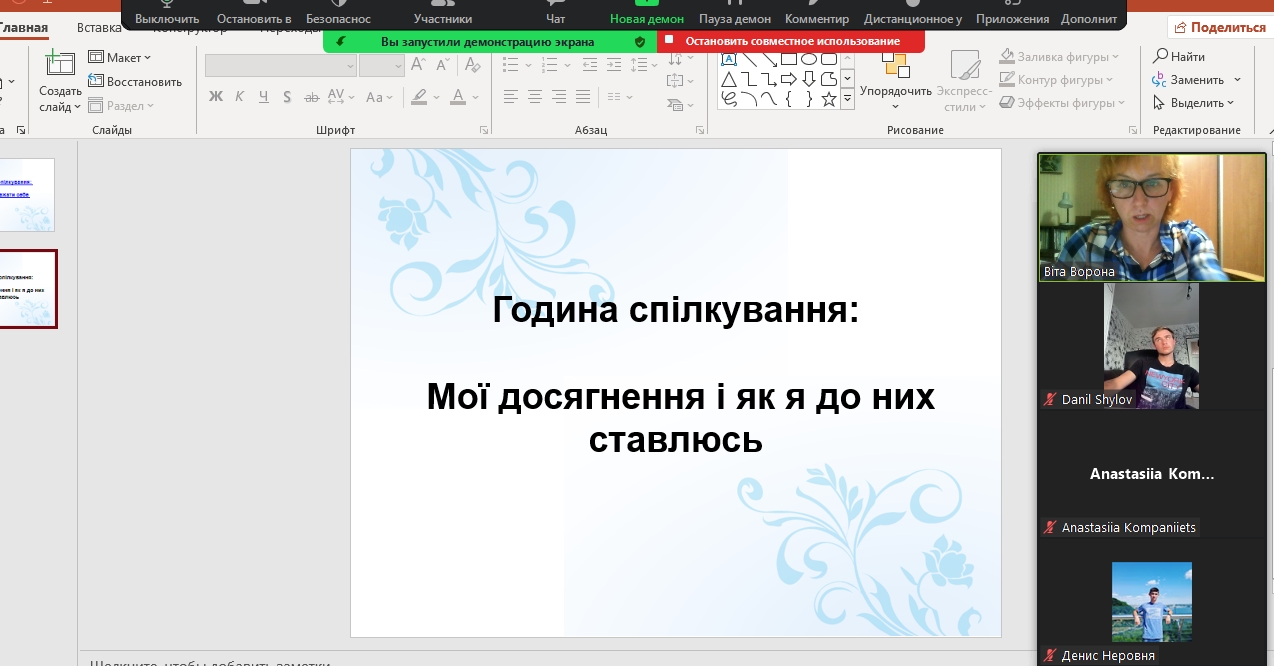
Task: Select the upper slide thumbnail with links
Action: click(27, 195)
